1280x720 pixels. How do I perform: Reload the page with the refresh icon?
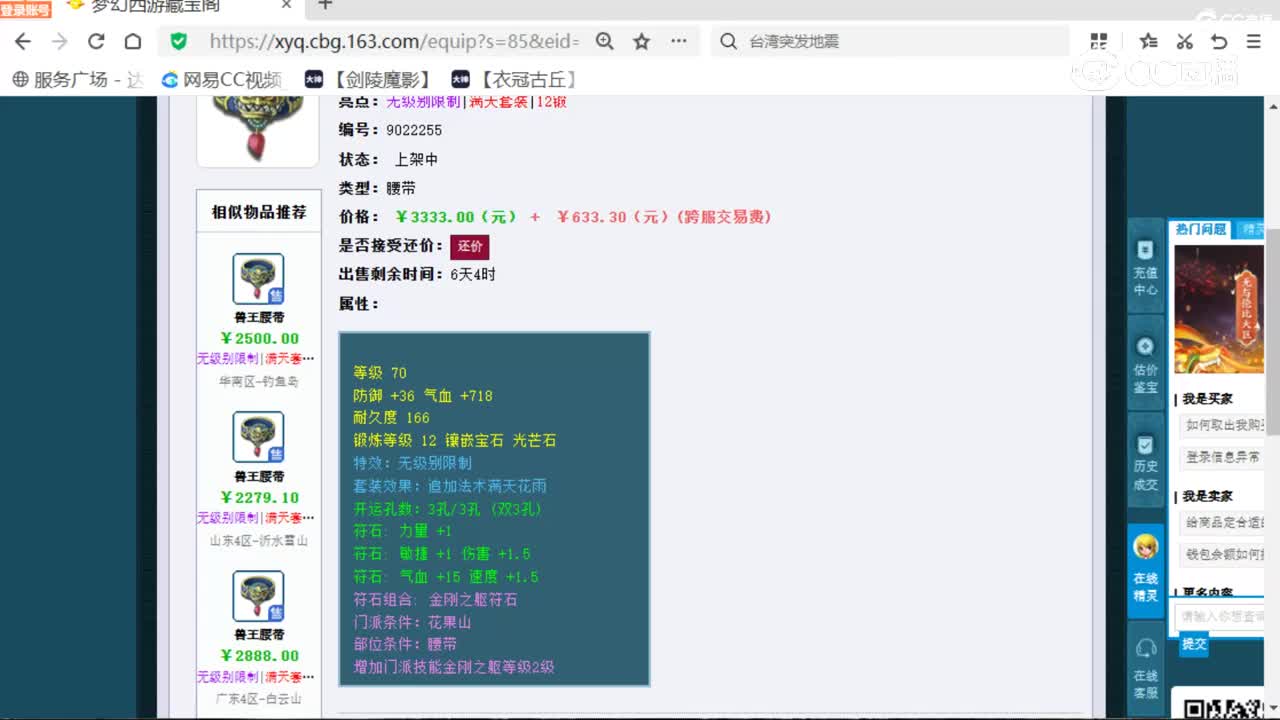point(96,41)
